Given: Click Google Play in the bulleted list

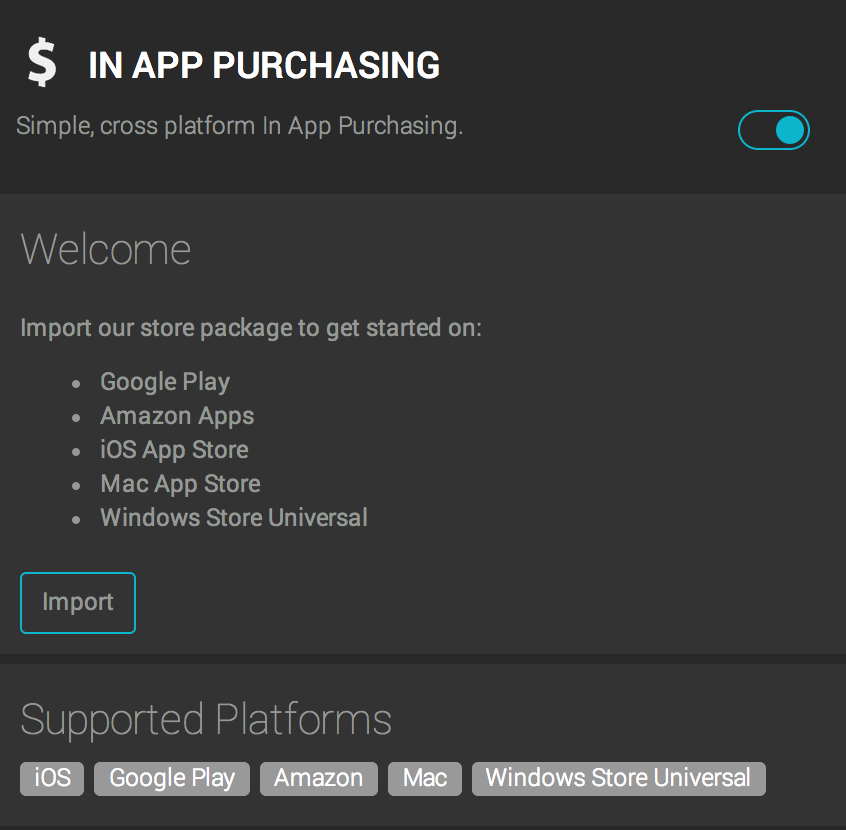Looking at the screenshot, I should [x=165, y=383].
